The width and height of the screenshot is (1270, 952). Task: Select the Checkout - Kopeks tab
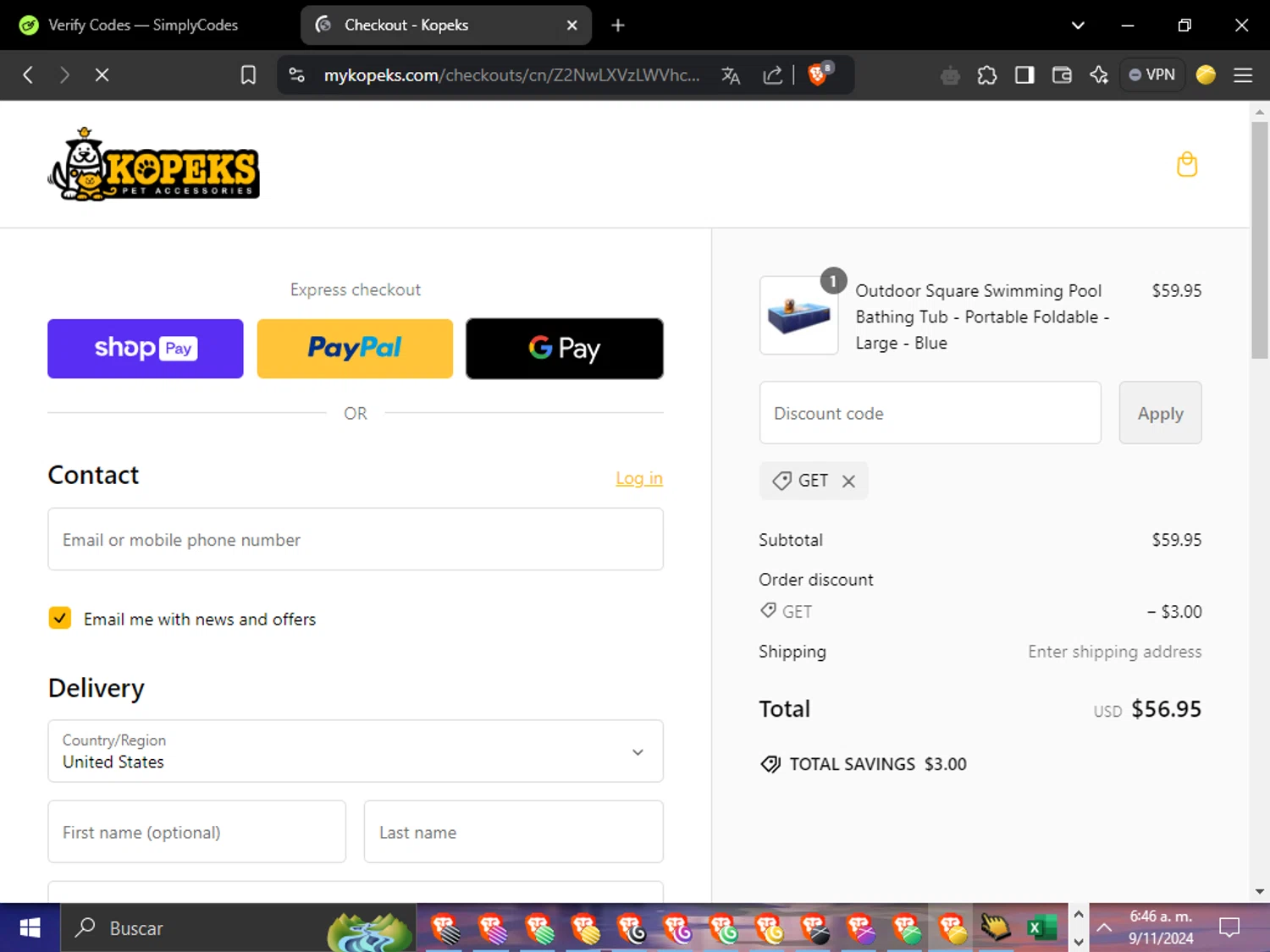446,25
